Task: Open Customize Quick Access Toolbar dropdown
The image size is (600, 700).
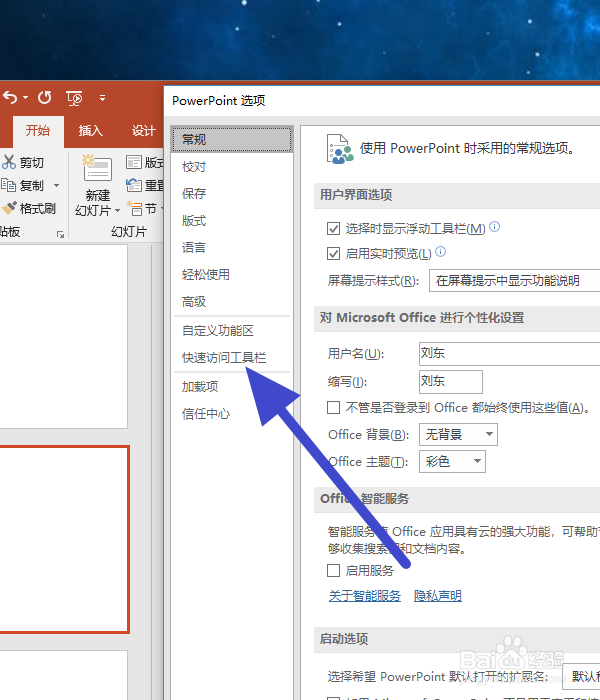Action: click(x=103, y=98)
